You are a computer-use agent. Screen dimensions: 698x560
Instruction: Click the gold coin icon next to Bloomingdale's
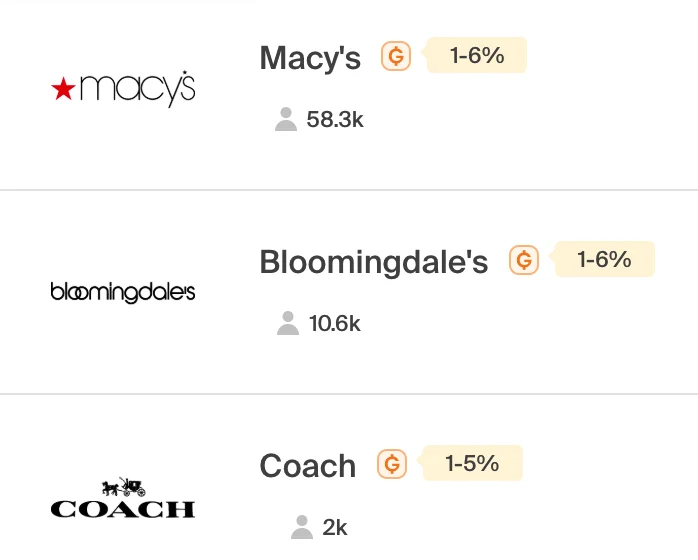coord(524,260)
